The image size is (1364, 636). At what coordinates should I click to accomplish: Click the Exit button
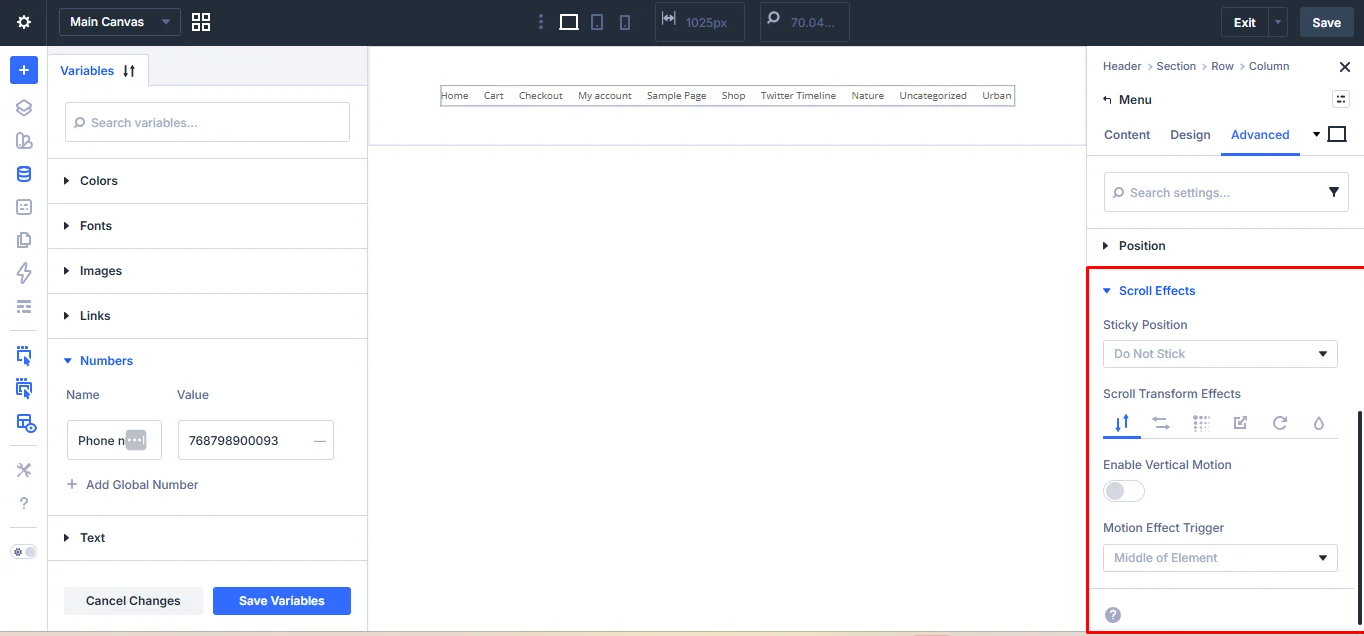pos(1244,22)
